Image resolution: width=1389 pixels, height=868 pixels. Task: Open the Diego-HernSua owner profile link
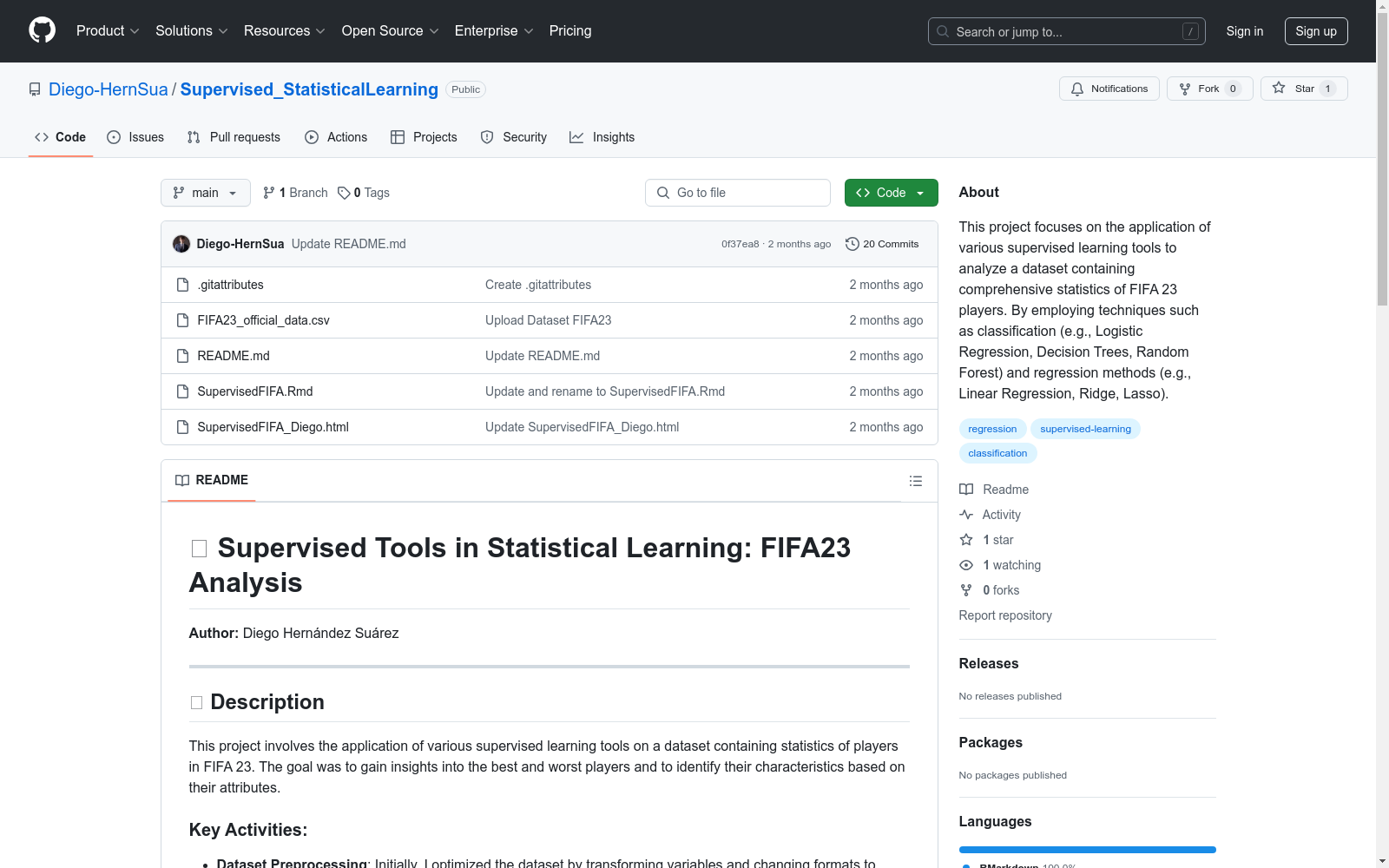coord(109,89)
